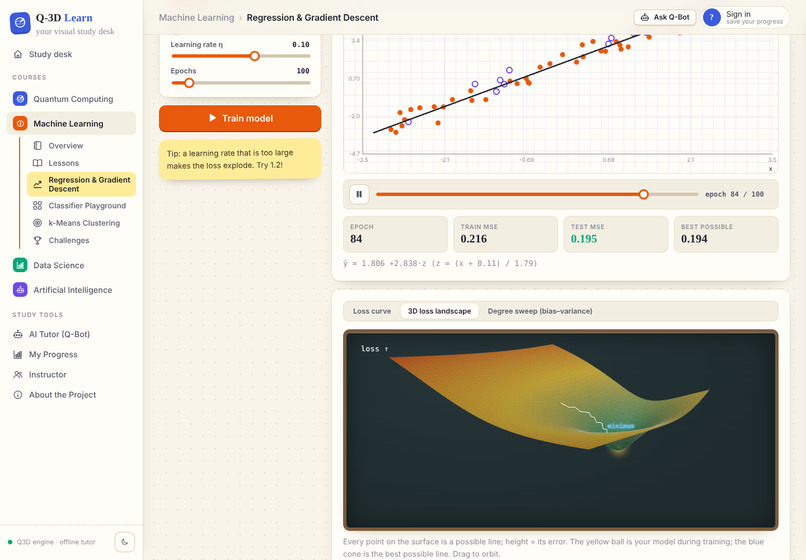Click the Instructor people icon
Viewport: 806px width, 560px height.
point(18,374)
